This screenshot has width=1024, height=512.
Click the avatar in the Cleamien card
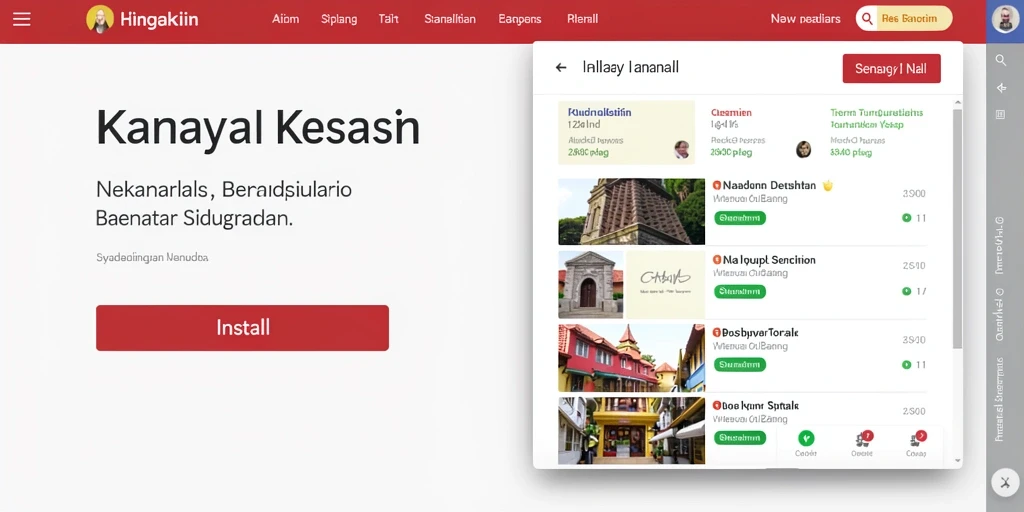pos(804,150)
